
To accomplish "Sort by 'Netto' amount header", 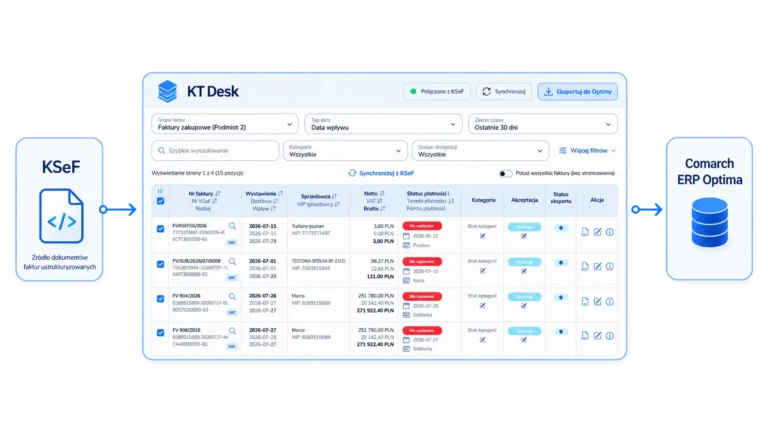I will [x=374, y=194].
